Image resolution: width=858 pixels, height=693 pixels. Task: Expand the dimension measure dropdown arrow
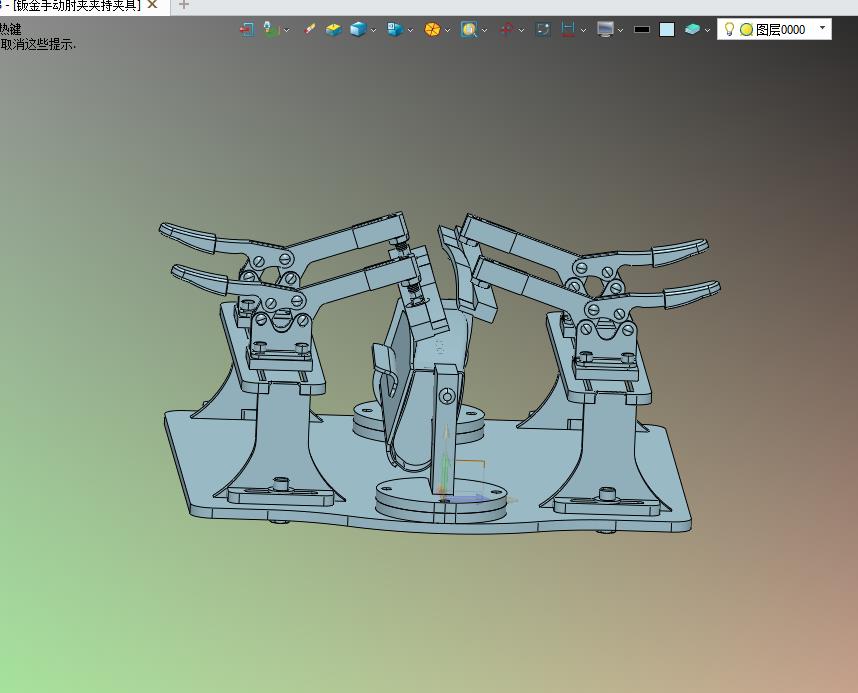583,30
